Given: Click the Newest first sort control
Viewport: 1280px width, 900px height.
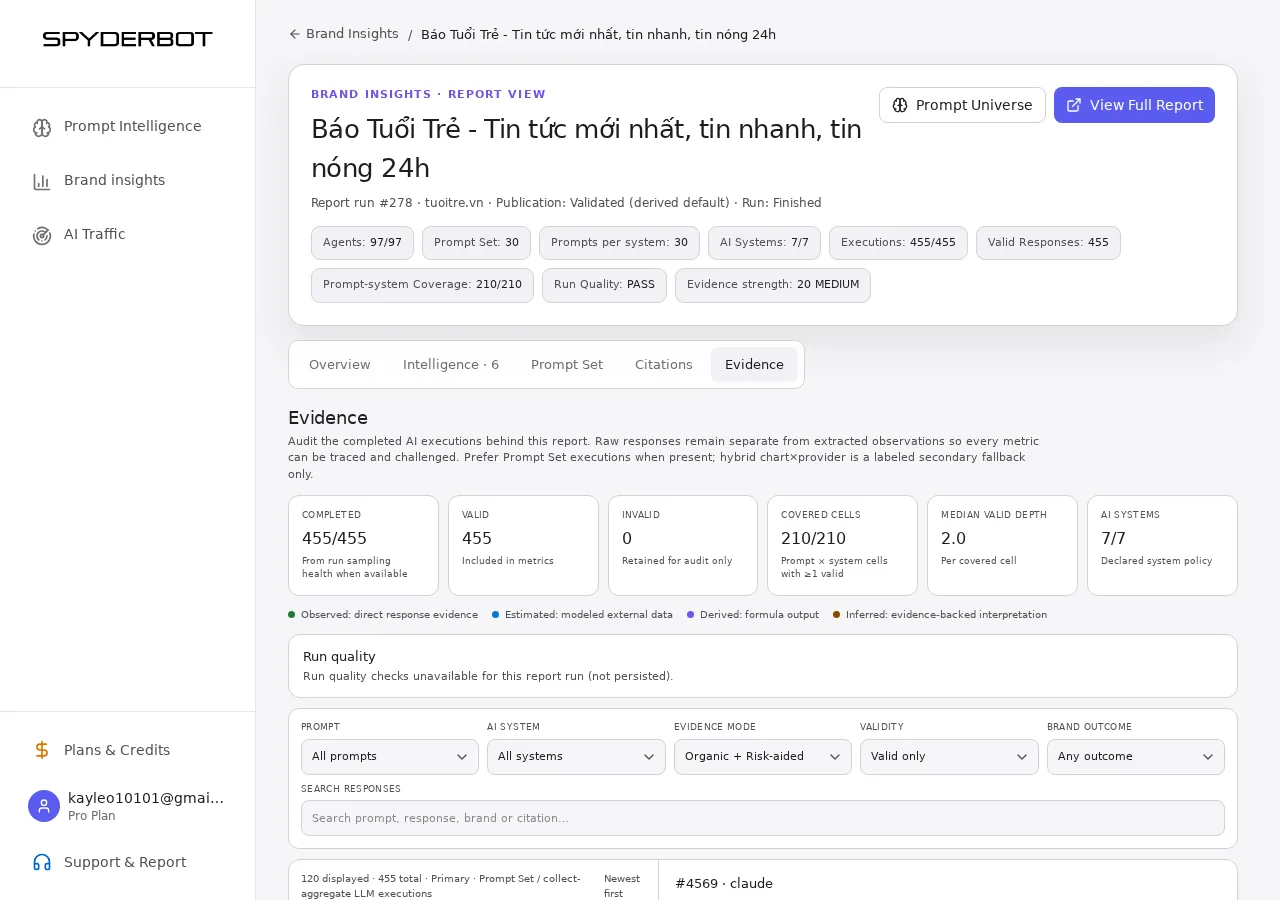Looking at the screenshot, I should click(x=622, y=886).
